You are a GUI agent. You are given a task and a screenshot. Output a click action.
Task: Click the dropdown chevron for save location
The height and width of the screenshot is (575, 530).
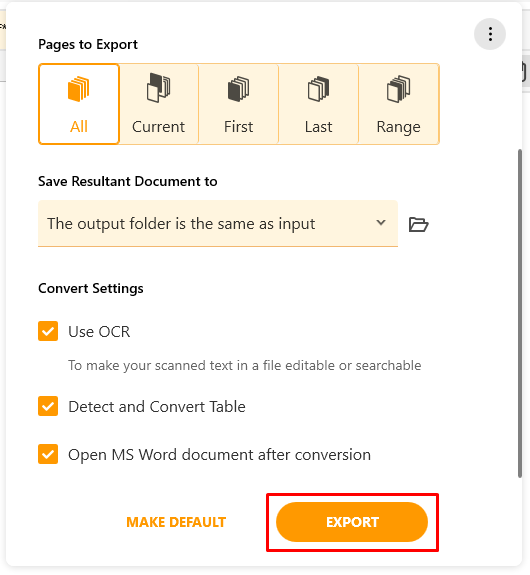381,223
